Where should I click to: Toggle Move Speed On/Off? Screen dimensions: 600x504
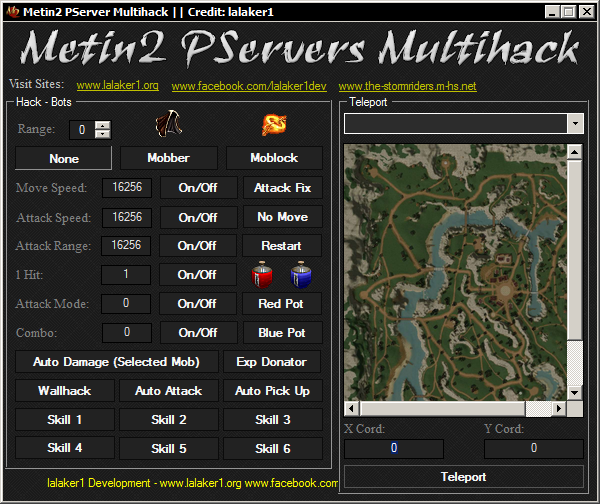click(198, 188)
